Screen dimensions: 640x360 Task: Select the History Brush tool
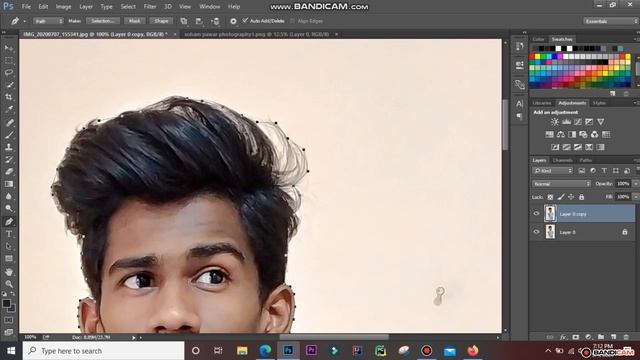tap(9, 160)
